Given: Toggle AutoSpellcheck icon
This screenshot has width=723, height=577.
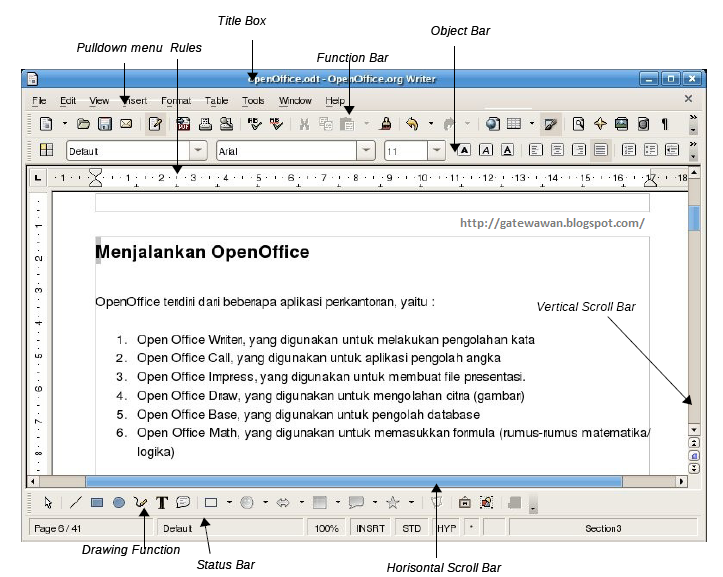Looking at the screenshot, I should [276, 124].
